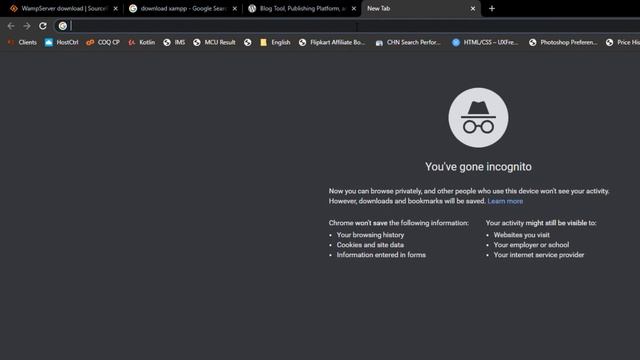640x360 pixels.
Task: Open the IMS bookmark
Action: [174, 42]
